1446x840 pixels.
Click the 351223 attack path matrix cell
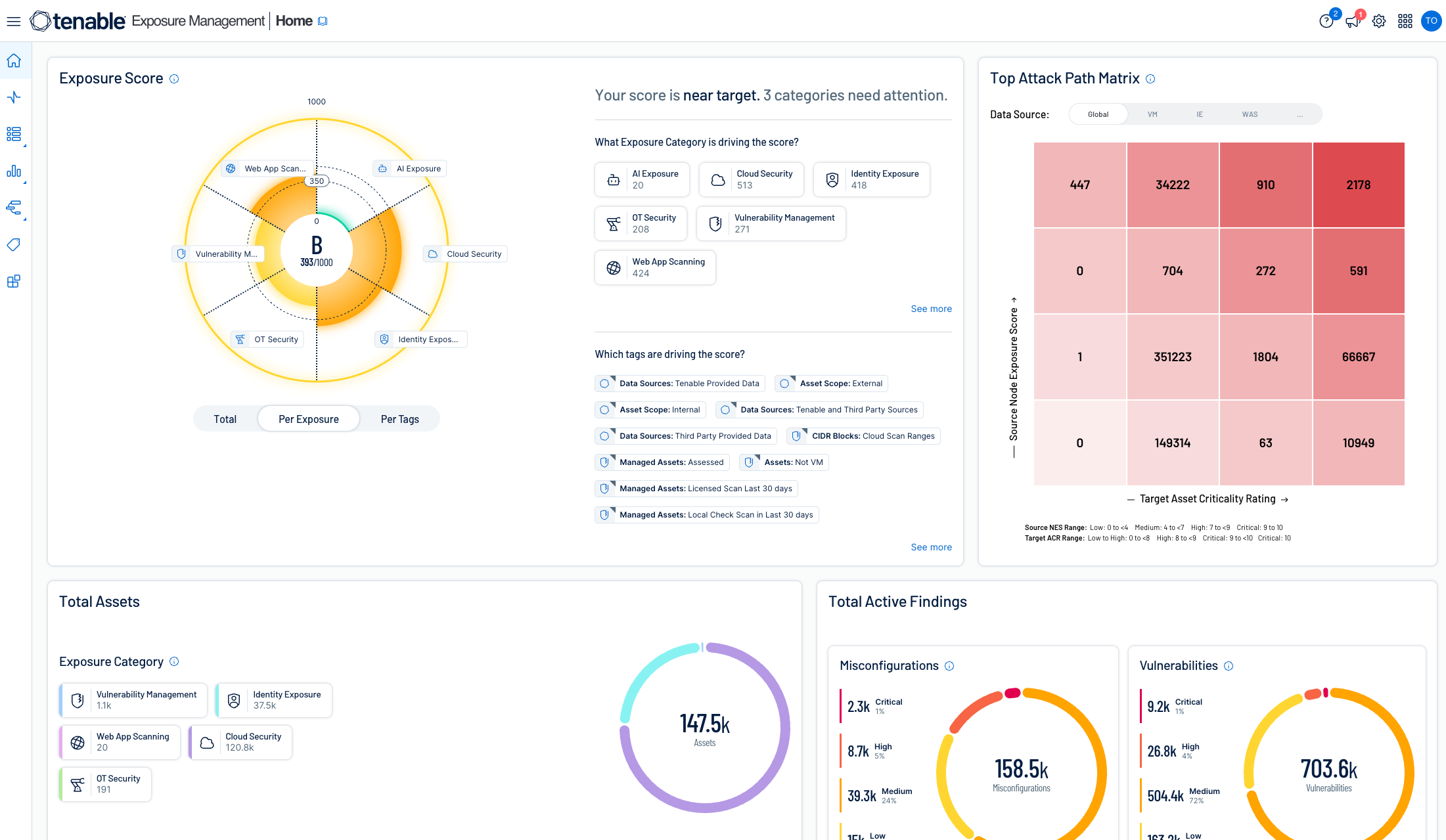pos(1173,357)
